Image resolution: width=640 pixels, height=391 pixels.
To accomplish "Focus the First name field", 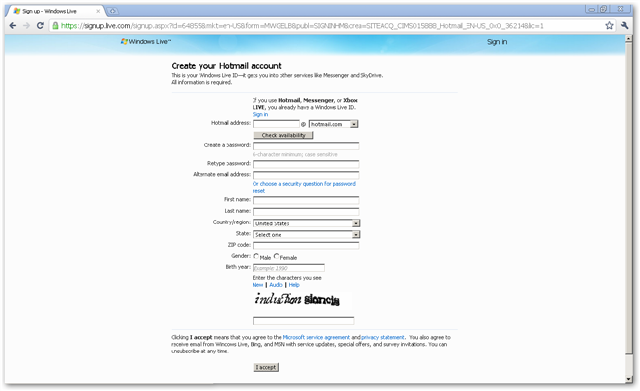I will click(306, 200).
